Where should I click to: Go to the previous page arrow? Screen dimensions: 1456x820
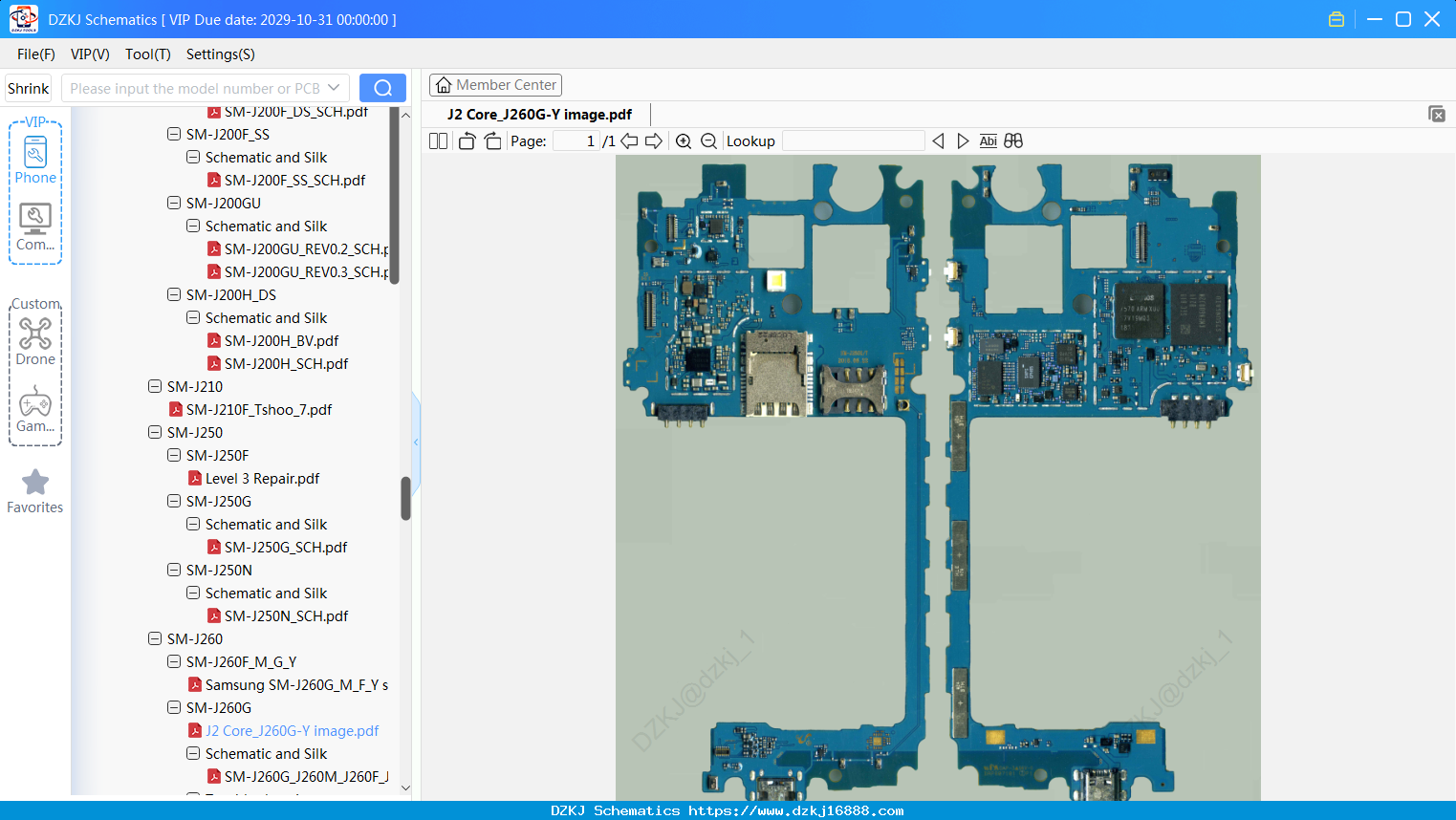tap(629, 141)
